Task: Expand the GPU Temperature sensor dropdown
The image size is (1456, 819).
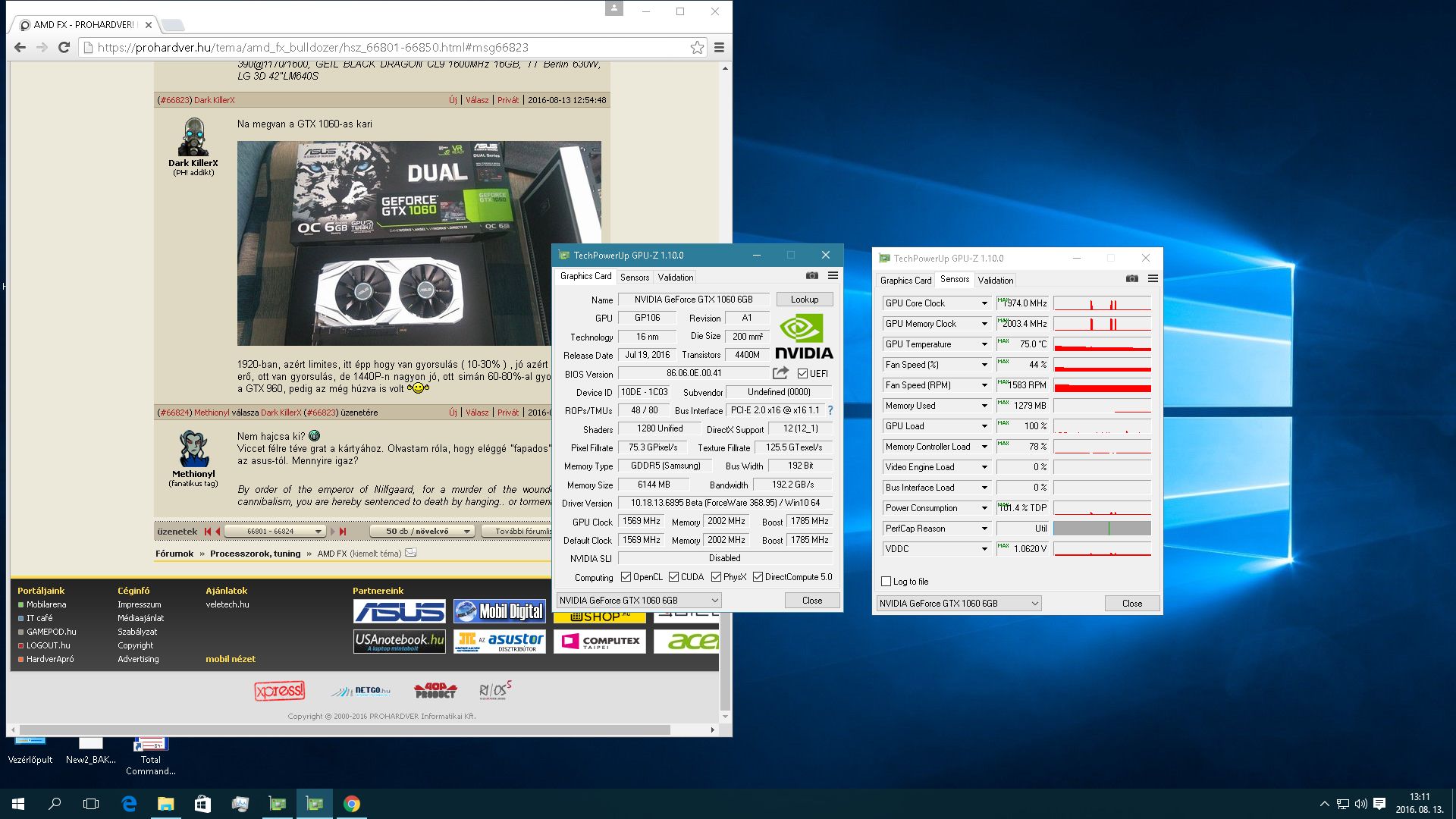Action: (984, 344)
